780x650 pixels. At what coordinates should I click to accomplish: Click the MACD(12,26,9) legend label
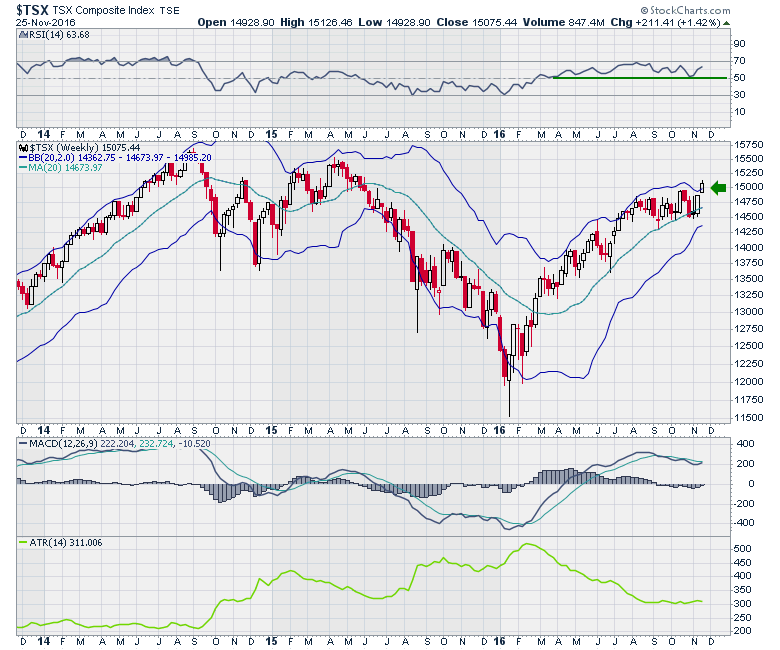click(x=65, y=444)
